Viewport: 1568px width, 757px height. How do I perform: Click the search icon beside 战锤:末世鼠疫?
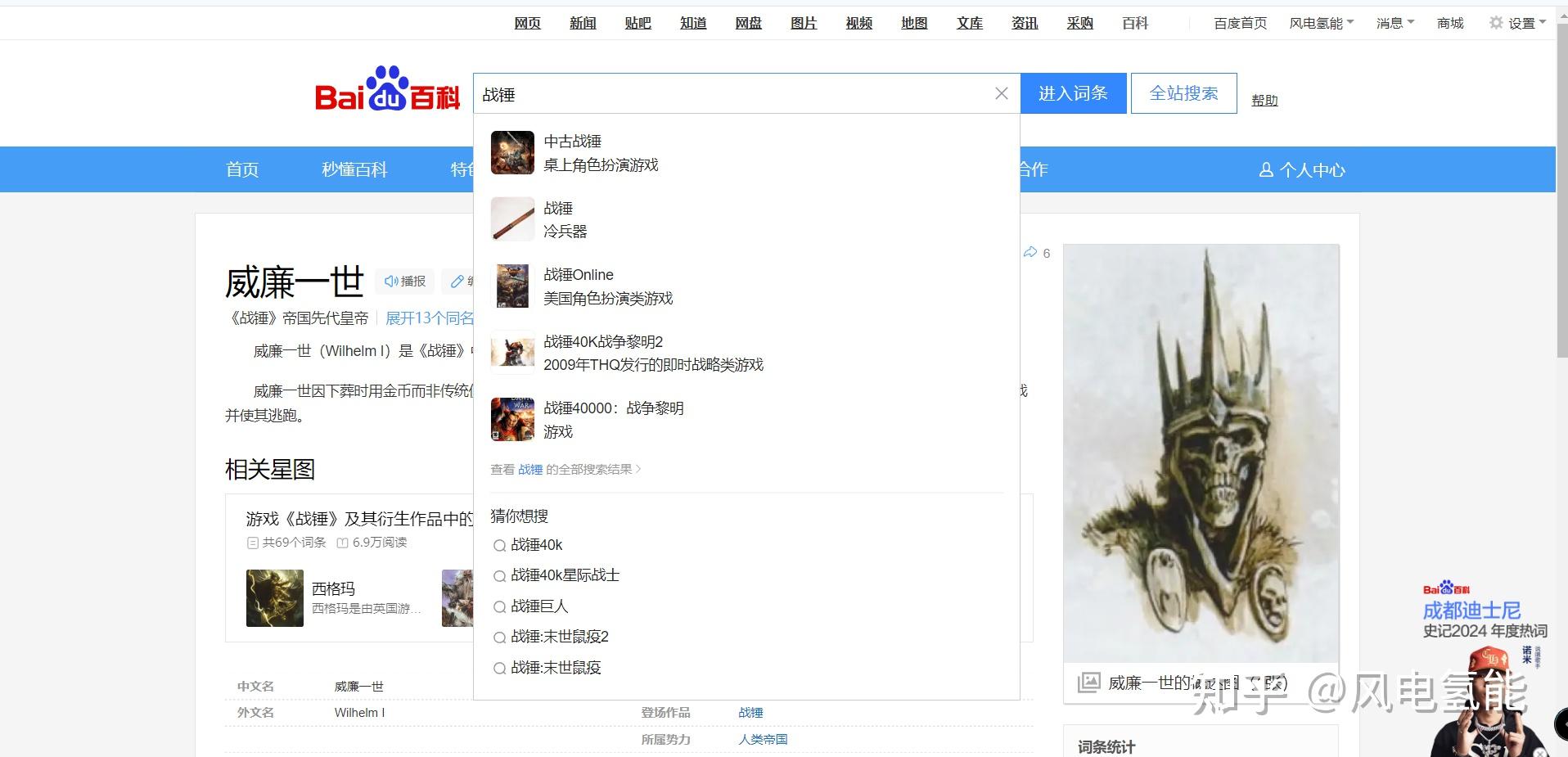click(499, 669)
